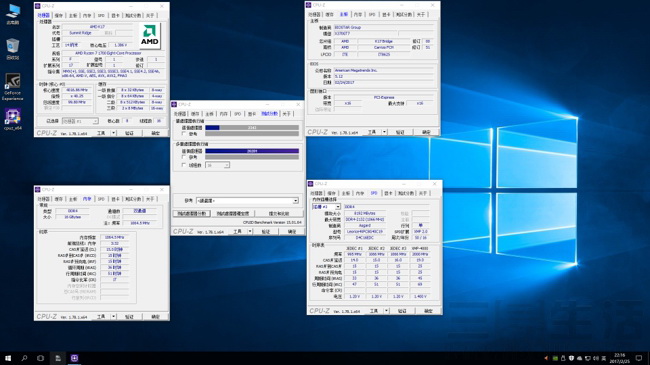Open the network tray icon
The height and width of the screenshot is (365, 650).
(588, 358)
